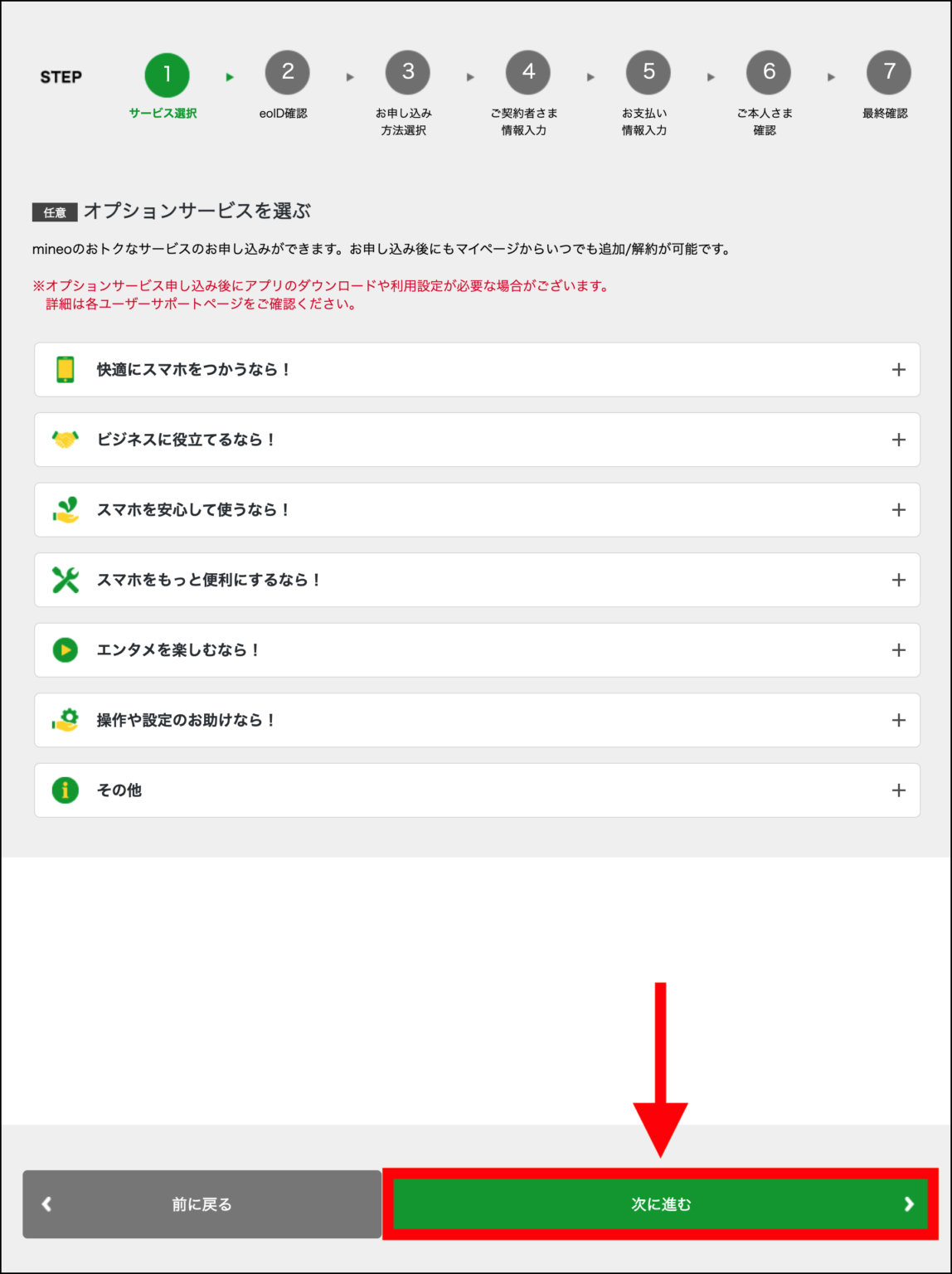The height and width of the screenshot is (1274, 952).
Task: Click the right chevron on 次に進む
Action: (909, 1203)
